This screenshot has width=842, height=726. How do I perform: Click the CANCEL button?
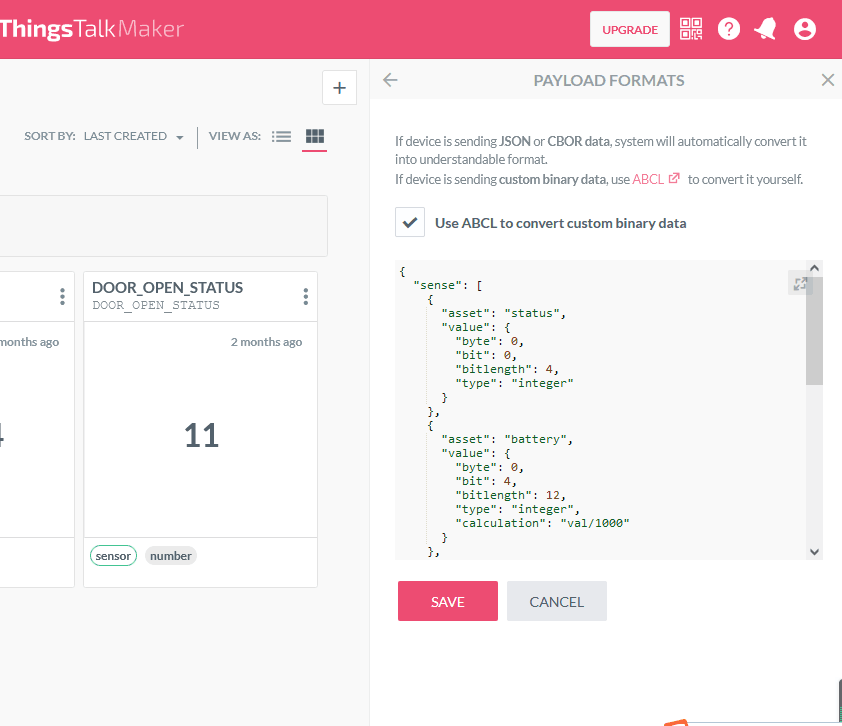pyautogui.click(x=557, y=601)
